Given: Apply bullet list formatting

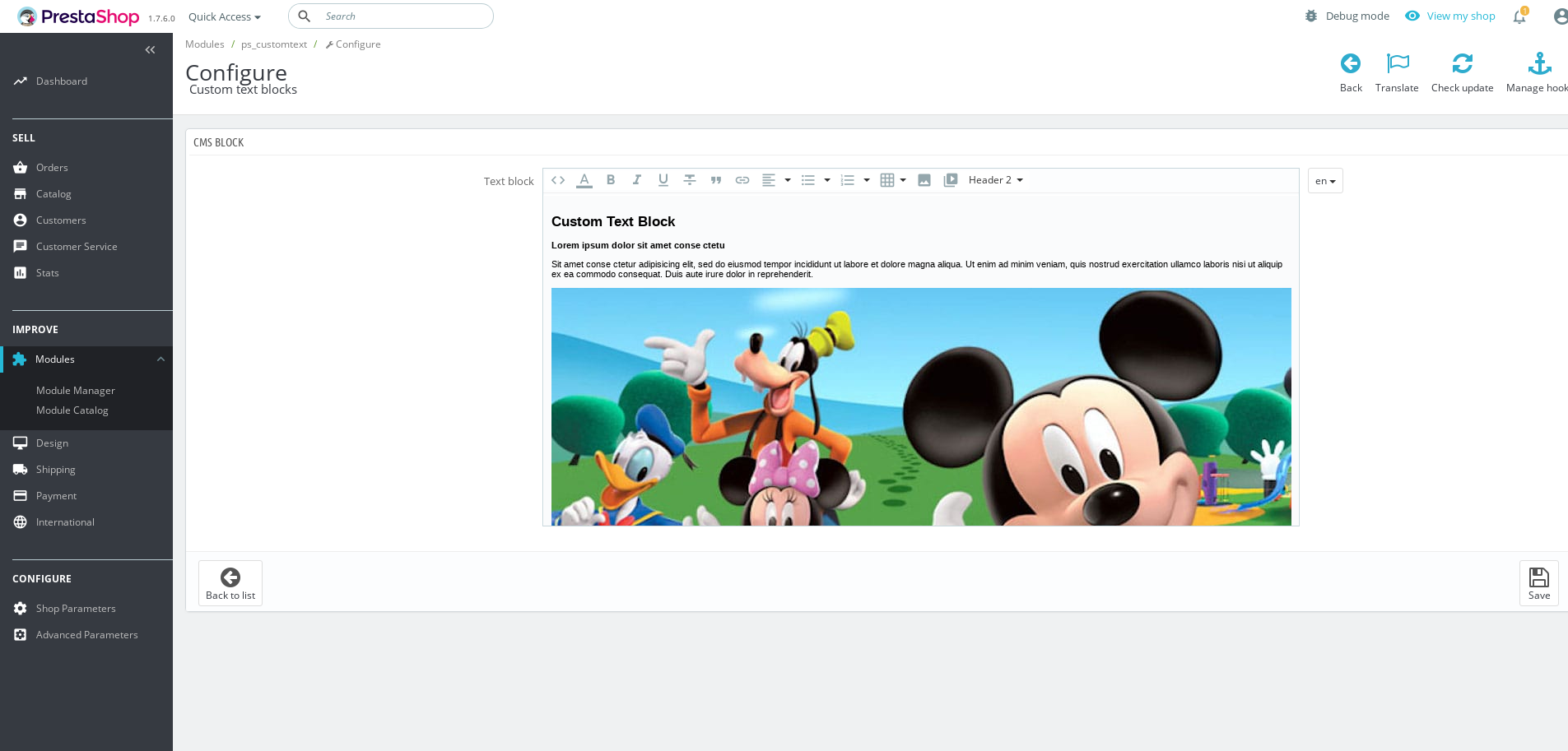Looking at the screenshot, I should (x=808, y=180).
